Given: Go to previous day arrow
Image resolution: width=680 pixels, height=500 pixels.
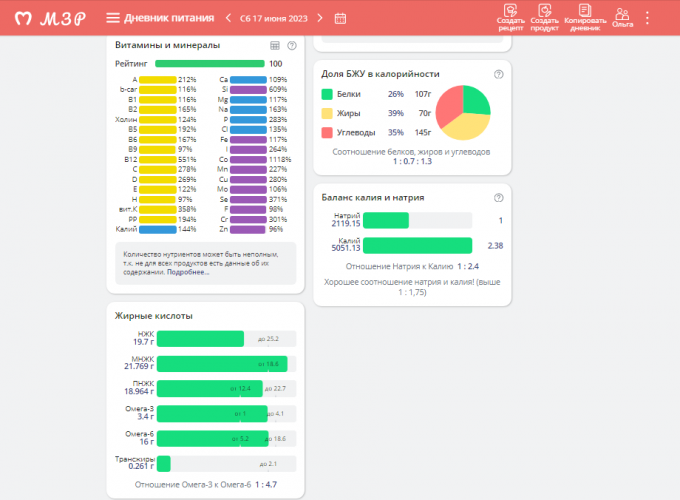Looking at the screenshot, I should pyautogui.click(x=228, y=18).
